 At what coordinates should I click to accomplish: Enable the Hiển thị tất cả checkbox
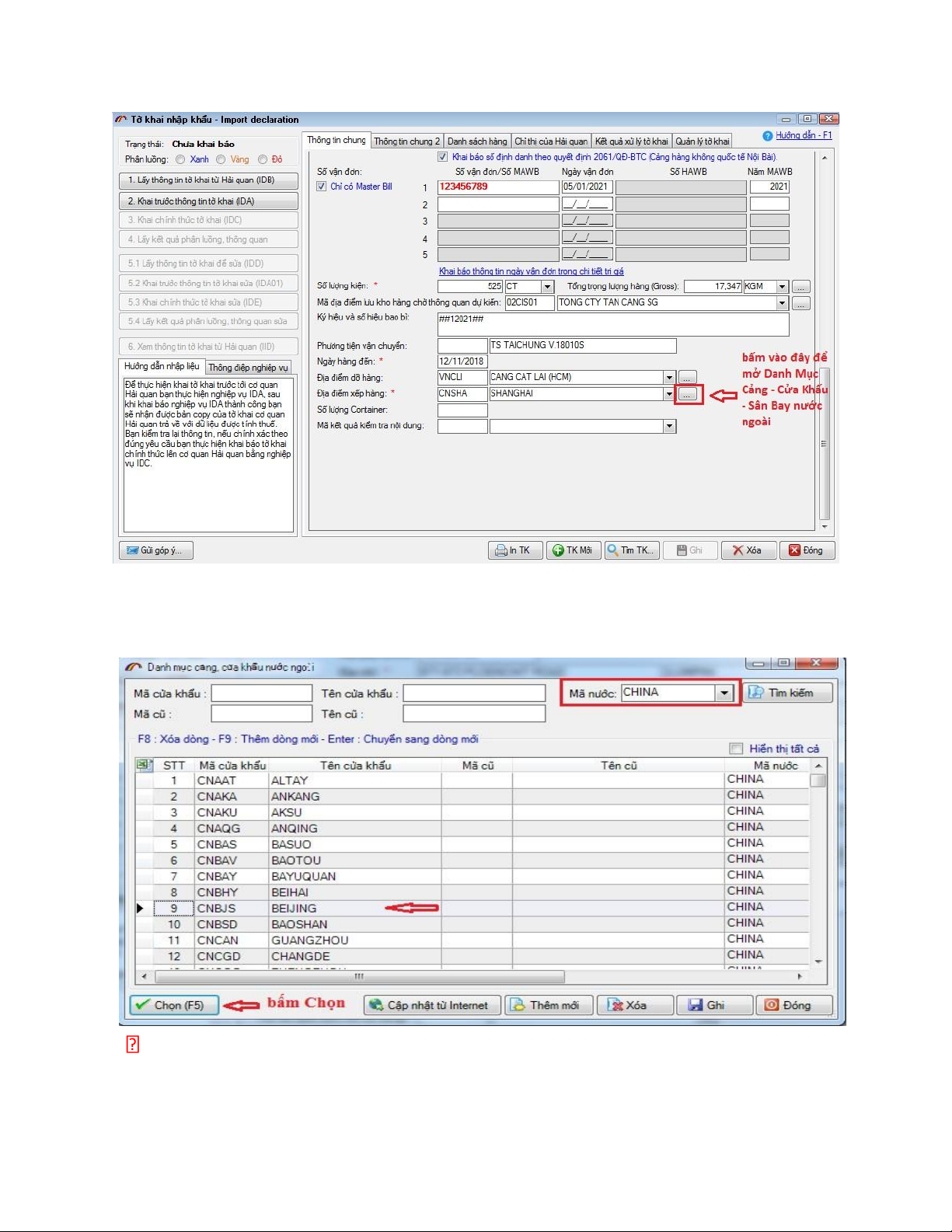(736, 749)
